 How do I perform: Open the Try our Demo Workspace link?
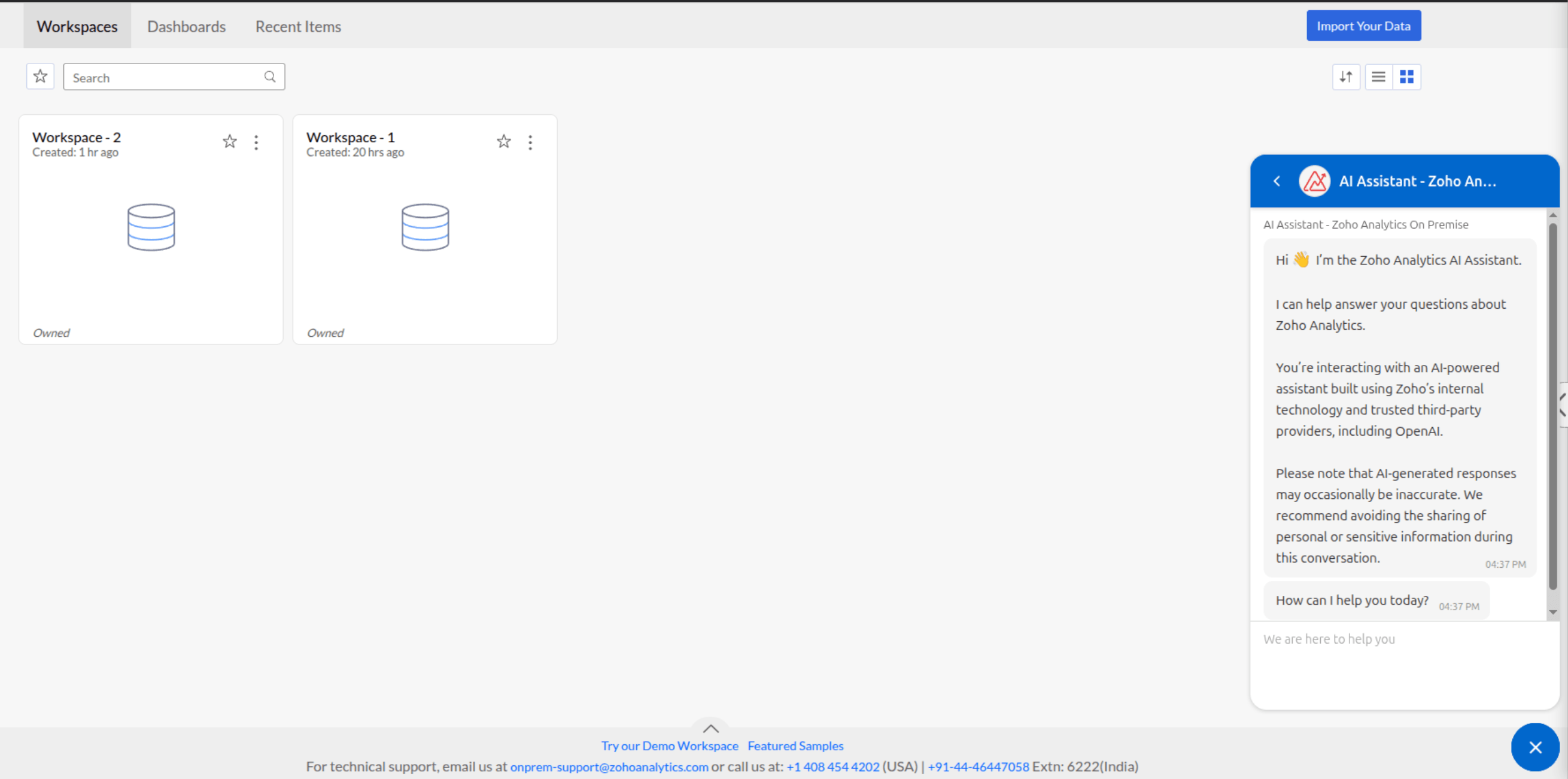click(670, 745)
